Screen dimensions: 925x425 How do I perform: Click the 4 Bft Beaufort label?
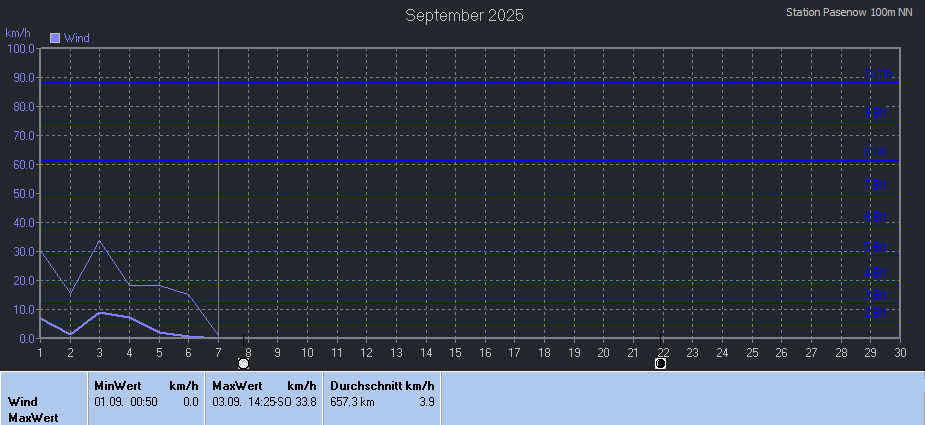click(875, 273)
